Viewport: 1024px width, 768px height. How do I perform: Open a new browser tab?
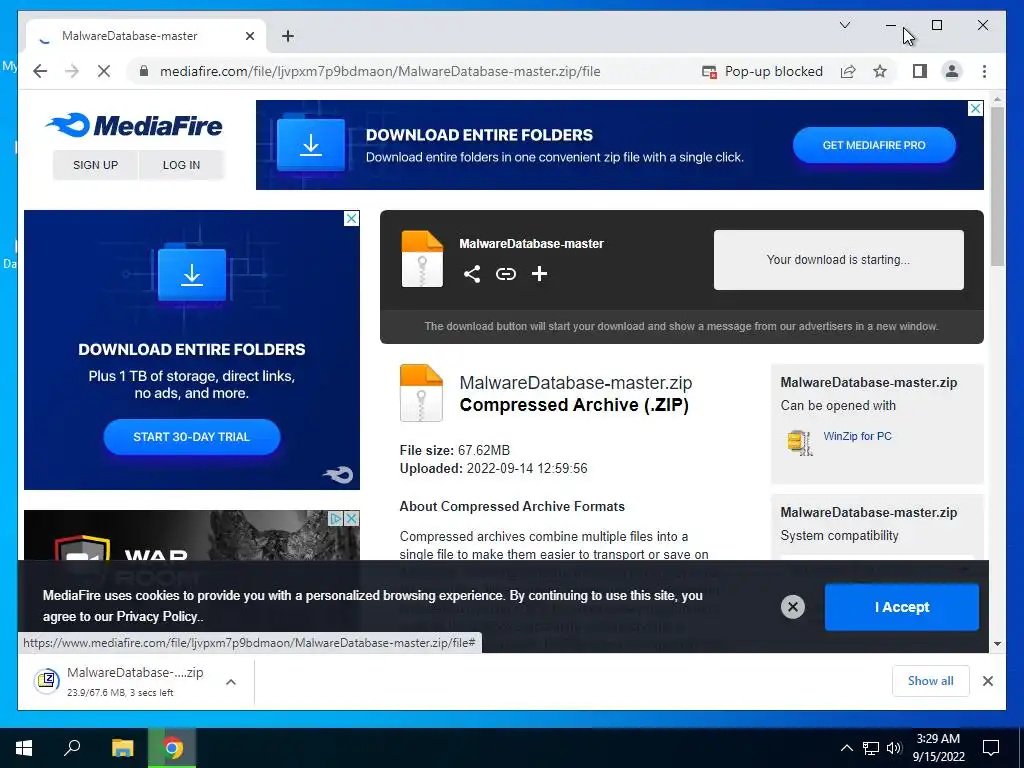[287, 36]
